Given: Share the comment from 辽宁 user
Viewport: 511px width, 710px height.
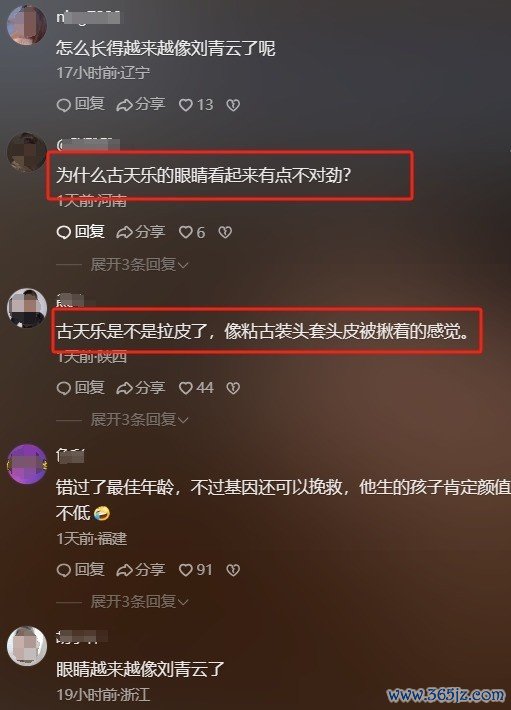Looking at the screenshot, I should tap(141, 105).
